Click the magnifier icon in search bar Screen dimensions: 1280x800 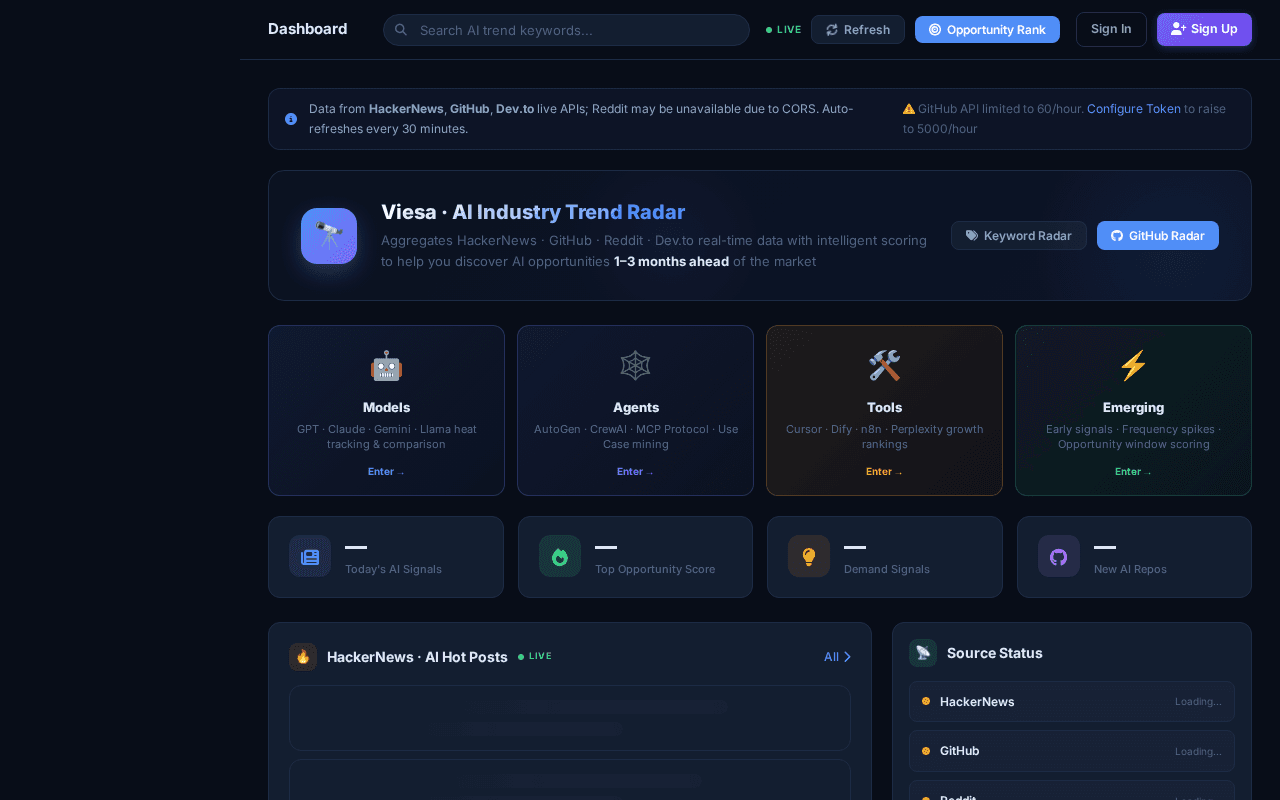[401, 30]
